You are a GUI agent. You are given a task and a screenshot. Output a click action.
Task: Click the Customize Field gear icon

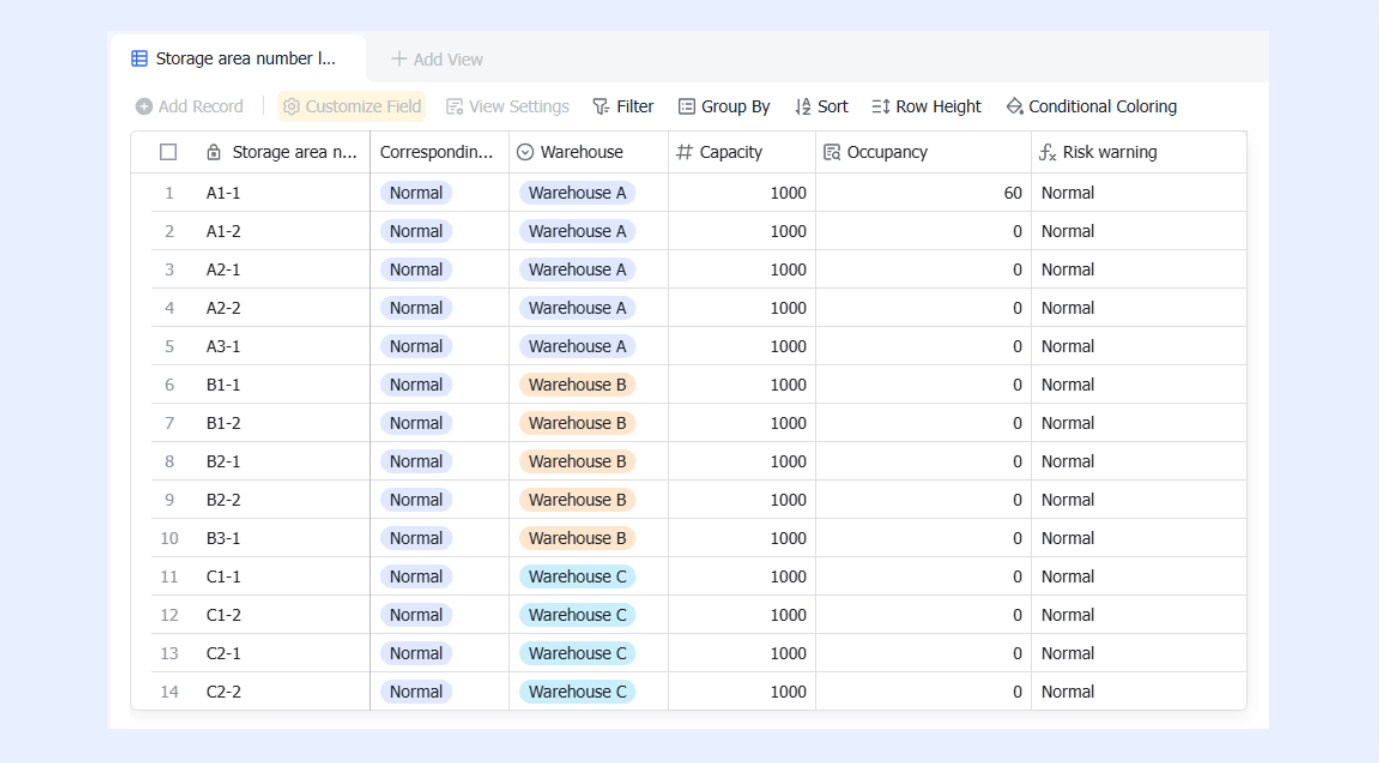coord(291,106)
